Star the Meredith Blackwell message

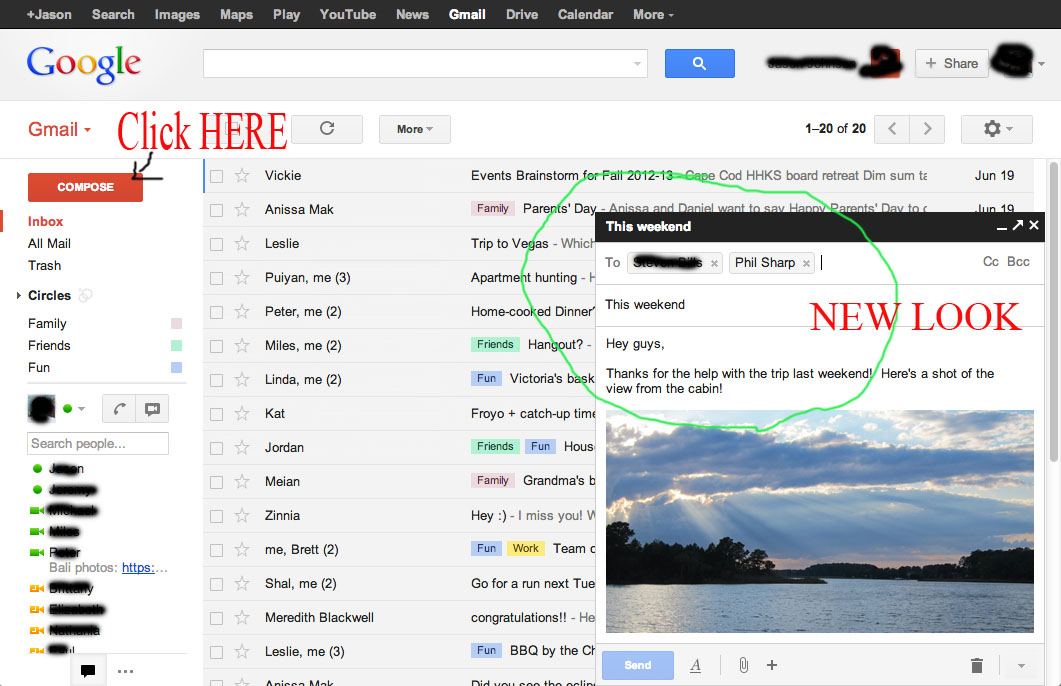242,618
